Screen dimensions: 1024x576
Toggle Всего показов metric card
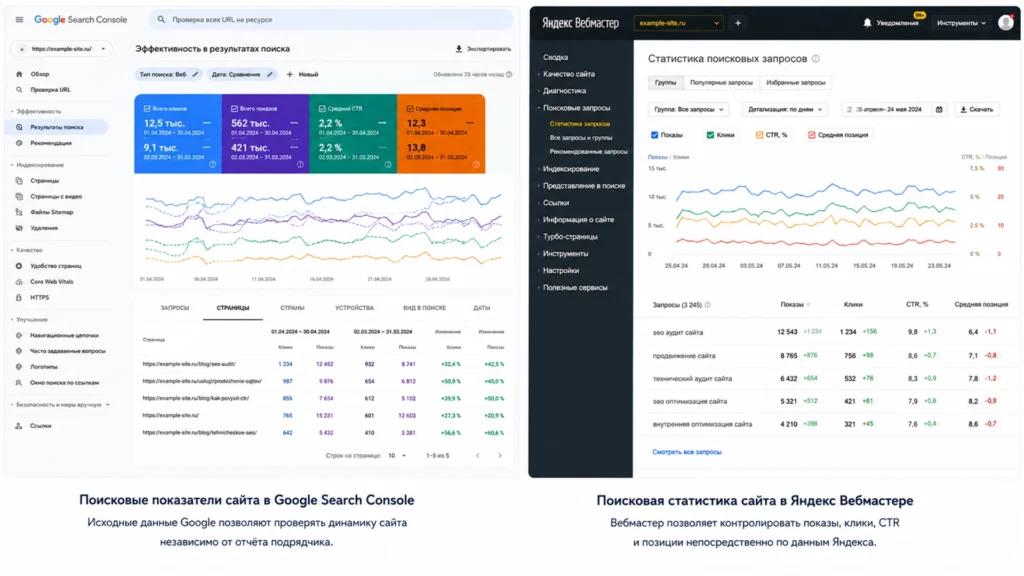click(265, 134)
